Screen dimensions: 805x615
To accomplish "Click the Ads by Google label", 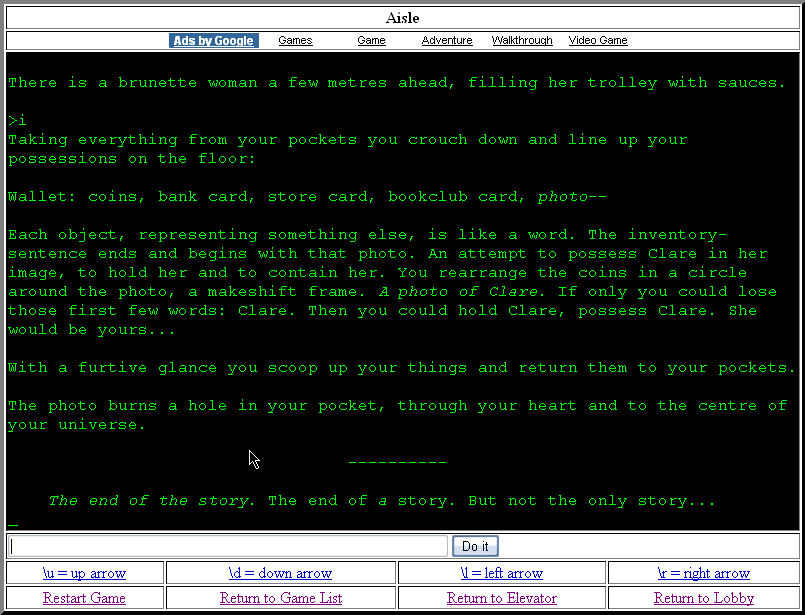I will point(214,41).
